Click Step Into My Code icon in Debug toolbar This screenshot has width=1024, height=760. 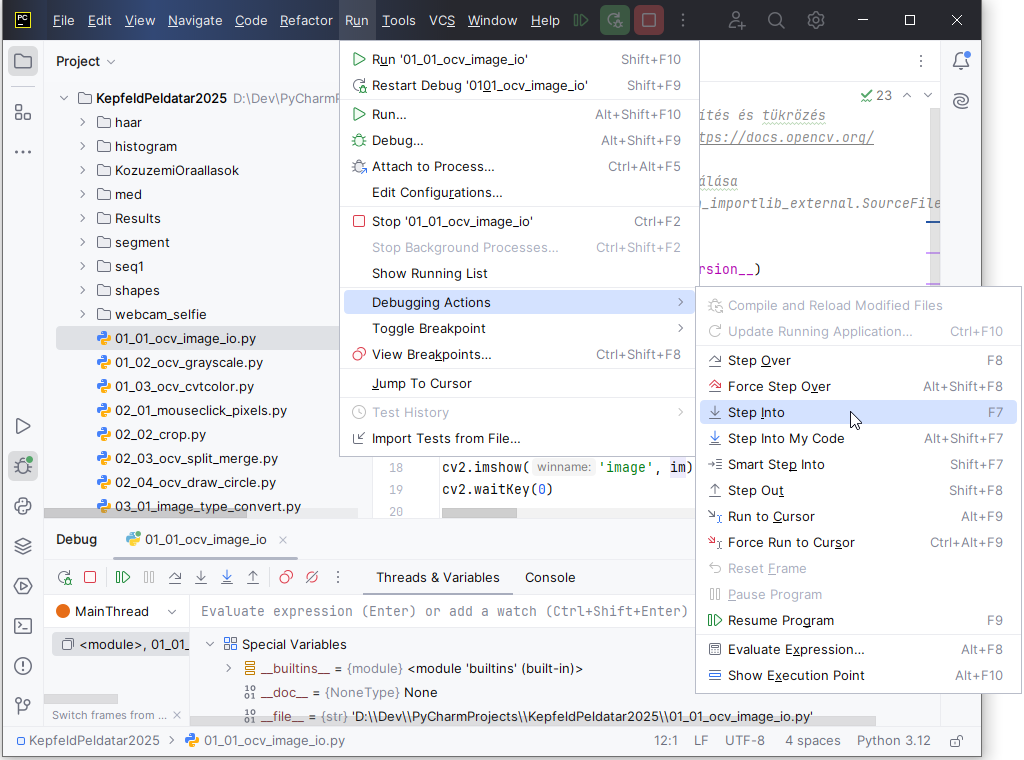(227, 577)
